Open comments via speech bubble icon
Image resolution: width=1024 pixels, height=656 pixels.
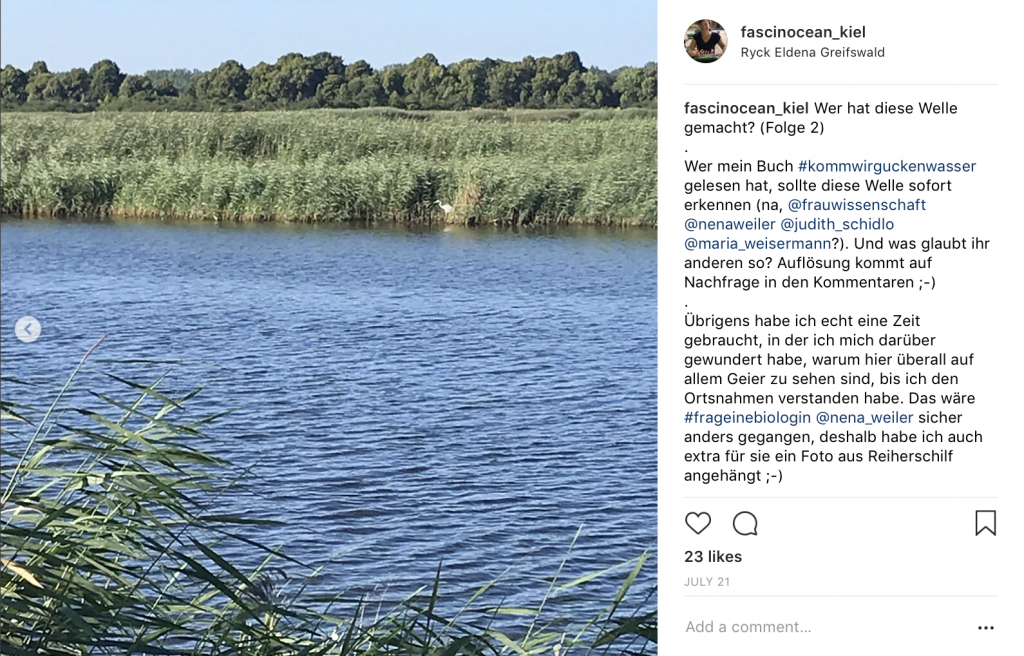745,523
